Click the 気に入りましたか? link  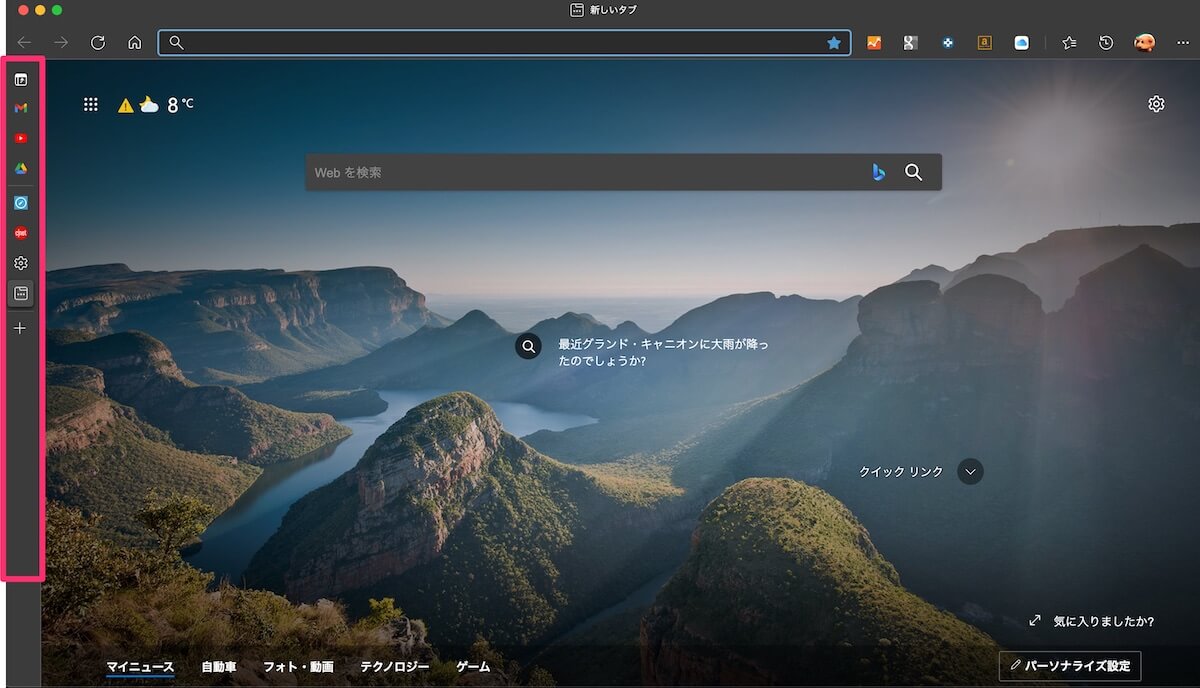pyautogui.click(x=1103, y=621)
